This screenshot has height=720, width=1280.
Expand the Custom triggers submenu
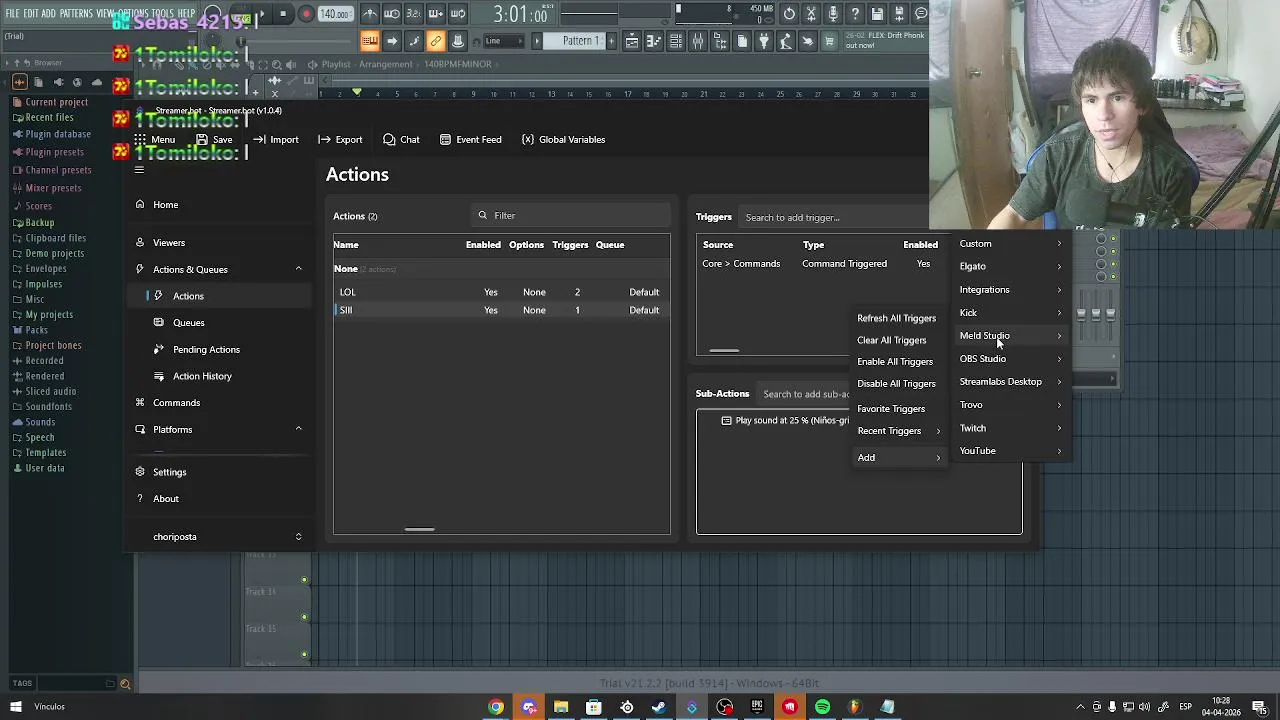click(x=1010, y=244)
